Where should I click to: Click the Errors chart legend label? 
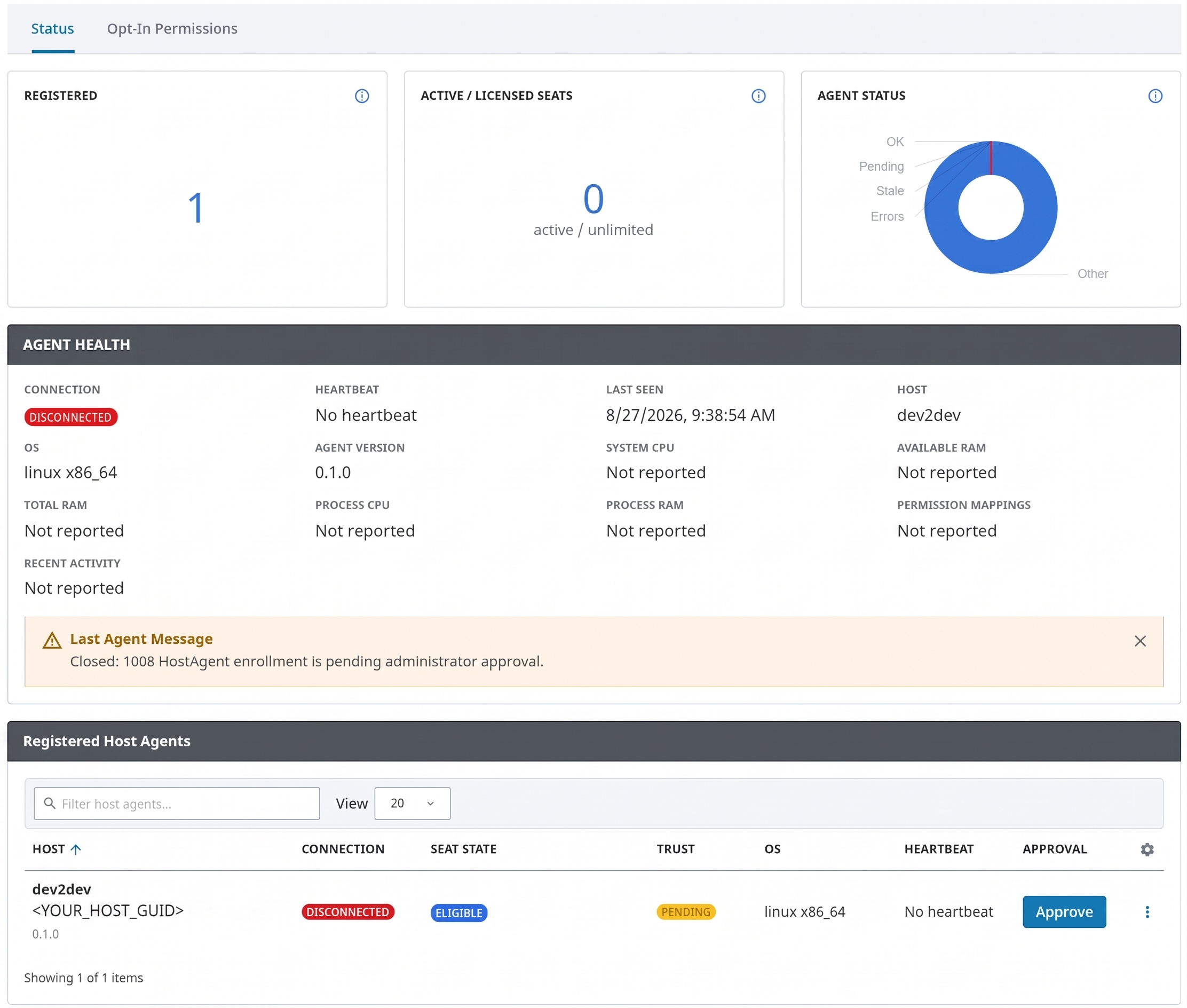887,217
